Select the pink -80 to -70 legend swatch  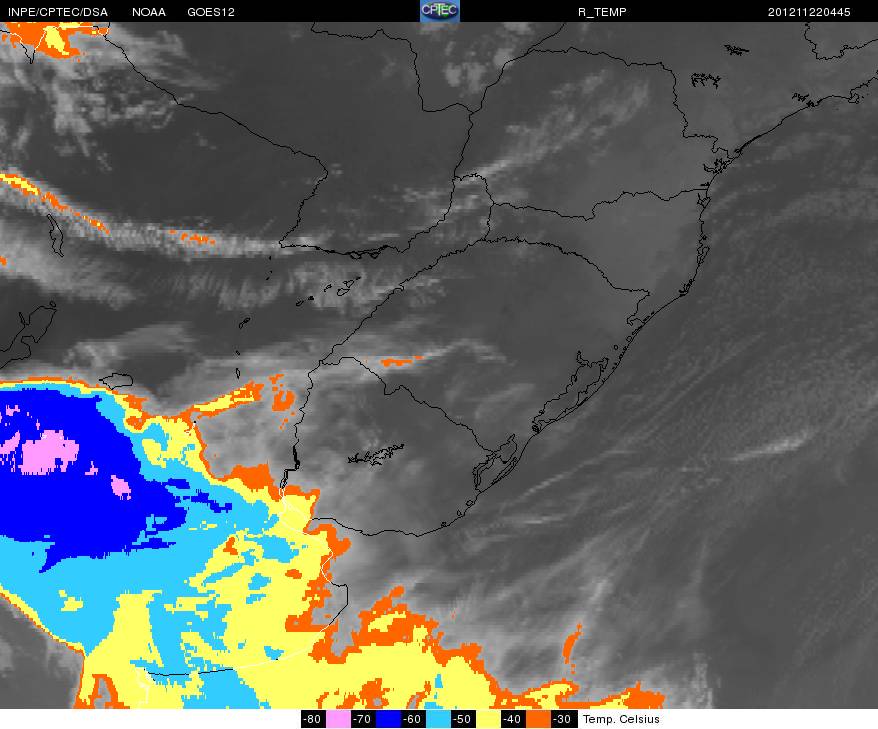point(338,719)
